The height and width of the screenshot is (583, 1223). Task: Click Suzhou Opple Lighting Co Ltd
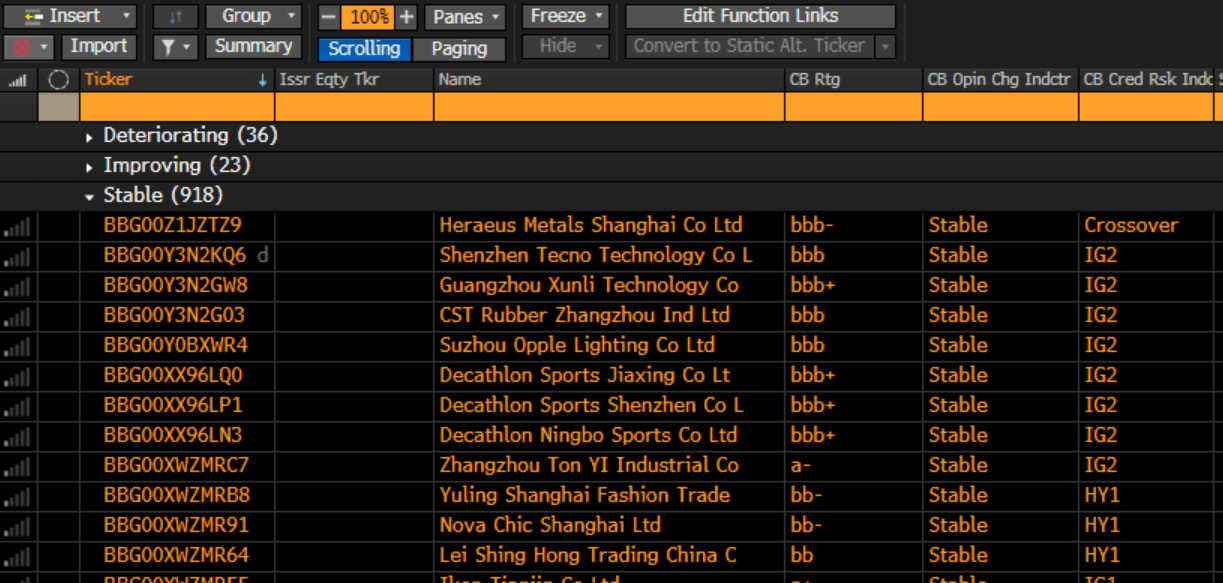[x=577, y=345]
